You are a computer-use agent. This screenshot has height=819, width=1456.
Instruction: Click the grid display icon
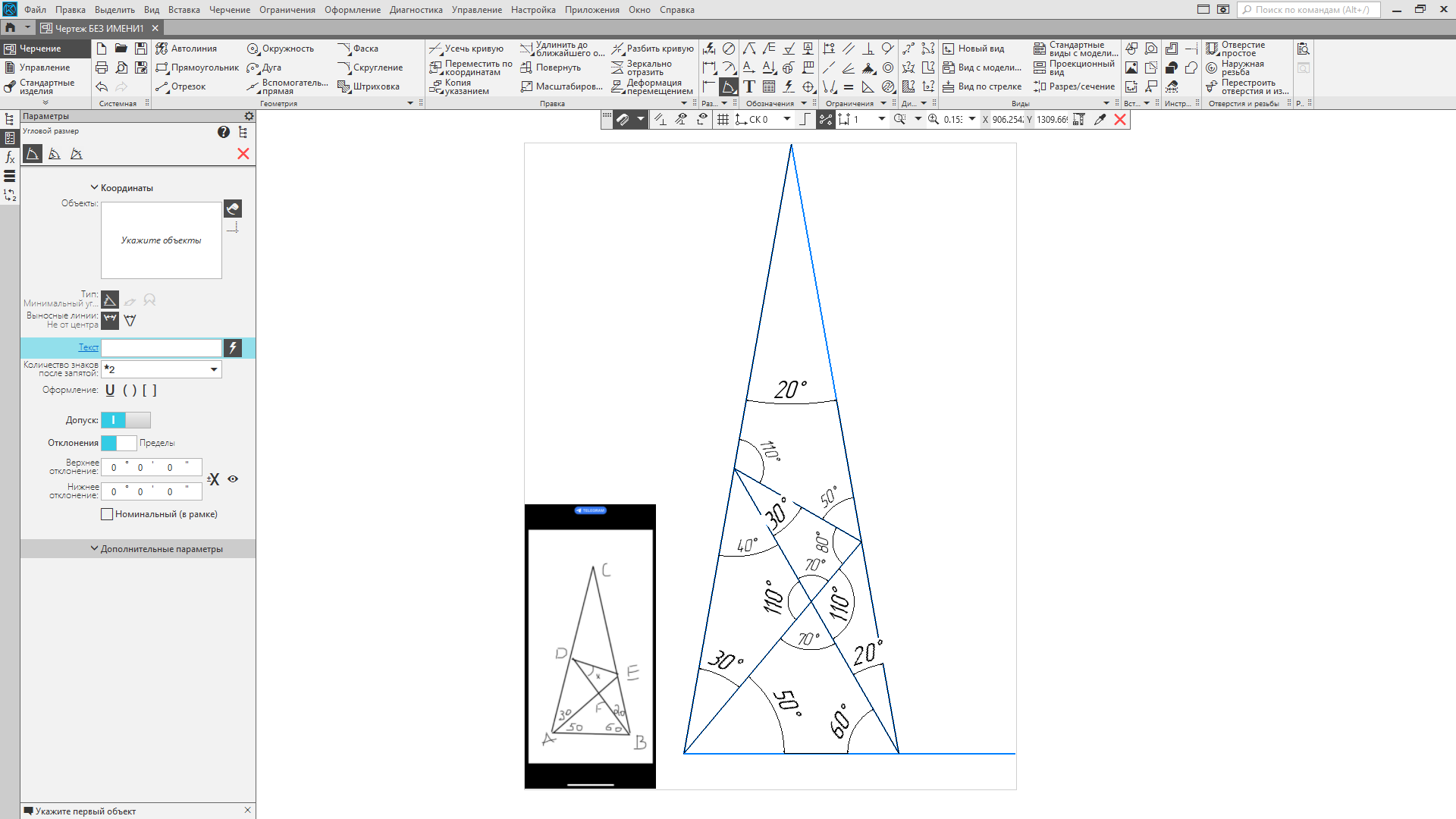pos(723,119)
